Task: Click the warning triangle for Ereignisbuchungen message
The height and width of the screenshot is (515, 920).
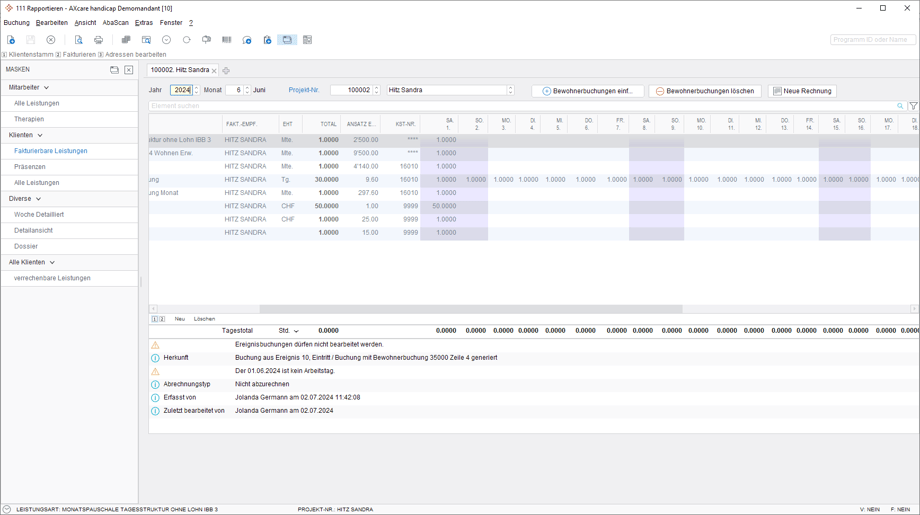Action: coord(155,345)
